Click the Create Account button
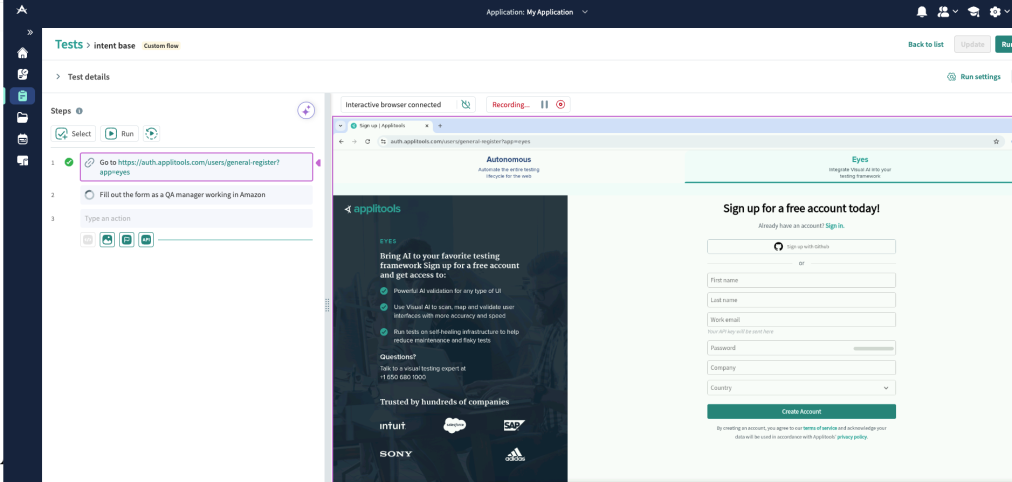This screenshot has height=482, width=1012. (x=801, y=411)
